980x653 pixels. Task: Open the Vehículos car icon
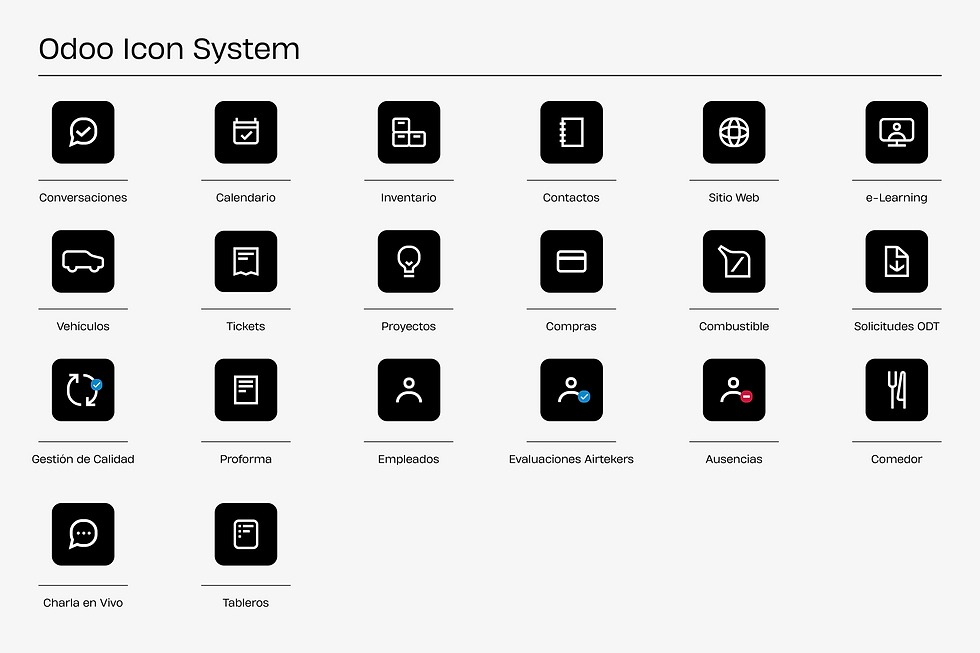point(83,261)
